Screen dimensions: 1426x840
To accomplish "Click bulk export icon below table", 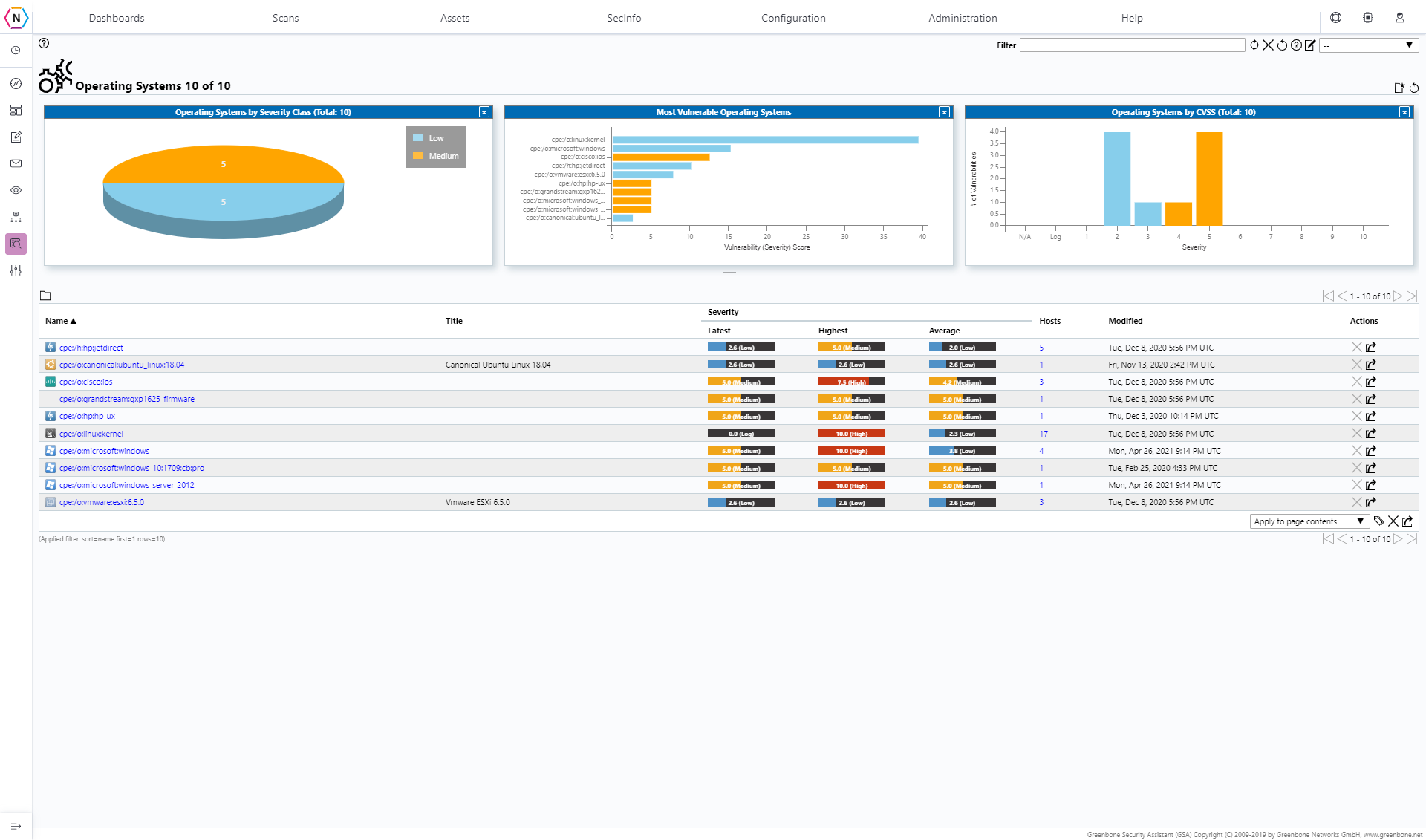I will pos(1407,521).
